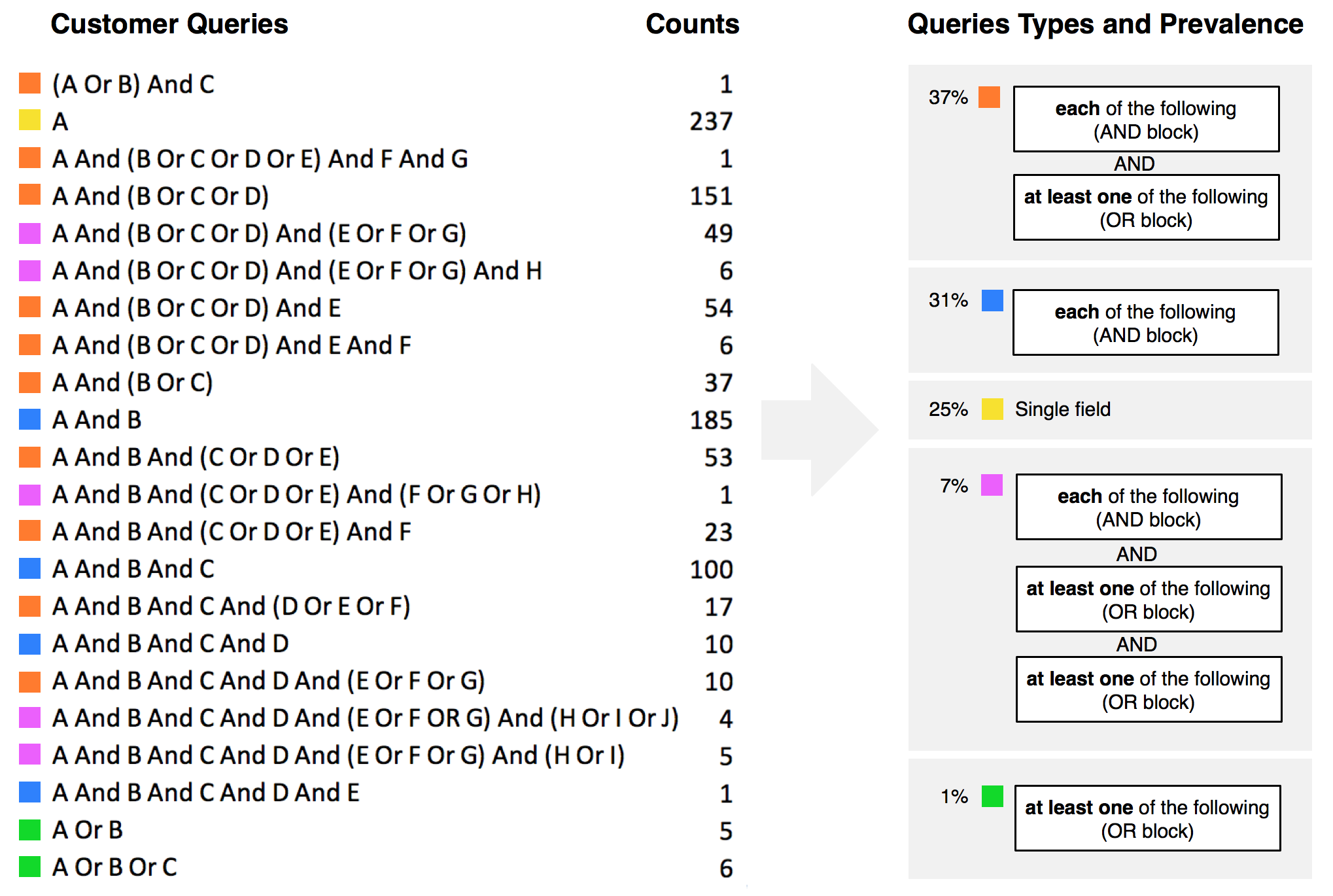Click the green swatch next to 1%
This screenshot has width=1333, height=896.
[x=992, y=797]
